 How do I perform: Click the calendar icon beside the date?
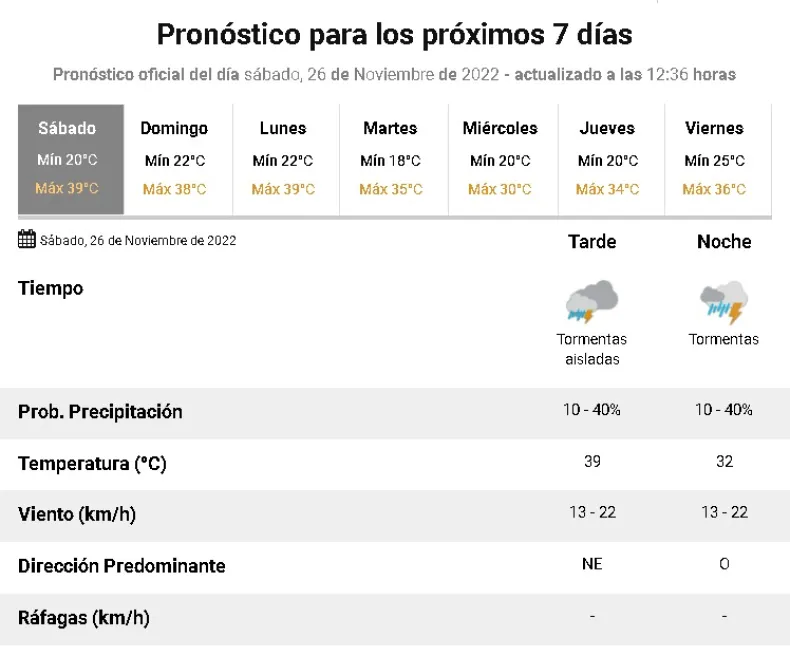click(x=27, y=239)
